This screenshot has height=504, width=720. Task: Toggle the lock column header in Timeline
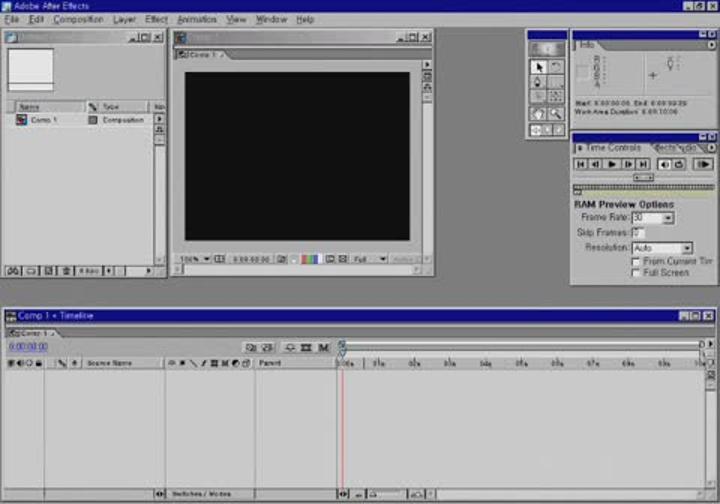39,363
